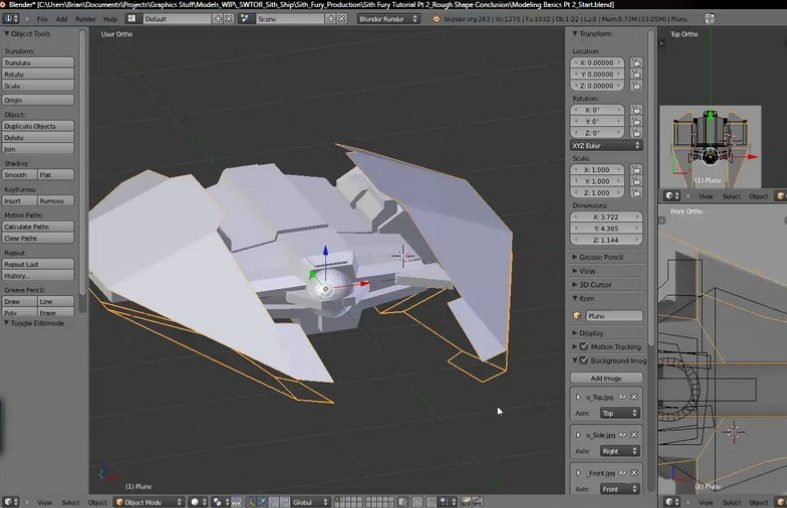787x508 pixels.
Task: Delete the Default screen layout with X icon
Action: (229, 19)
